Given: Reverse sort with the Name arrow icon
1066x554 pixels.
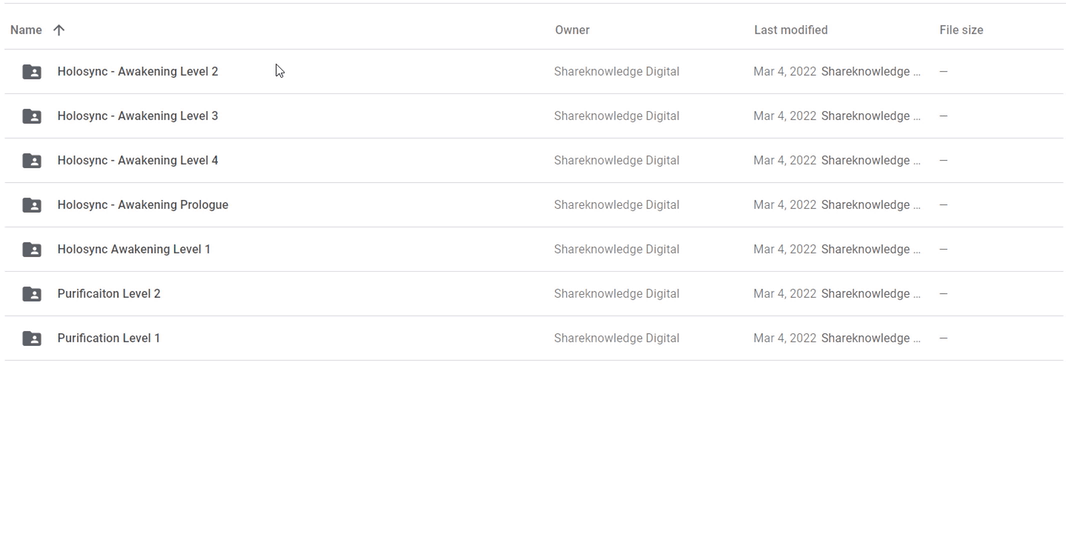Looking at the screenshot, I should coord(59,30).
